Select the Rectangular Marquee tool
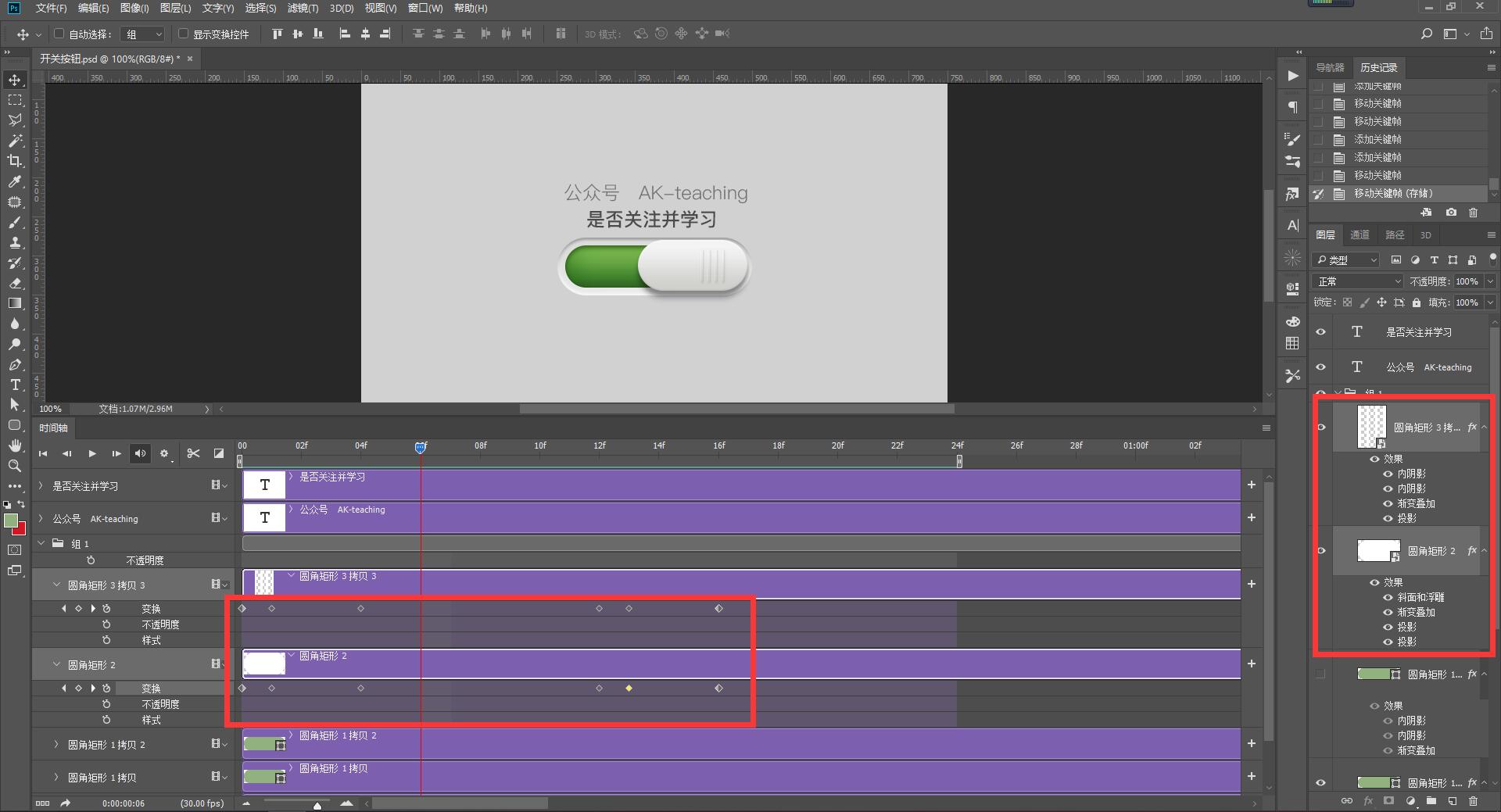 click(15, 100)
